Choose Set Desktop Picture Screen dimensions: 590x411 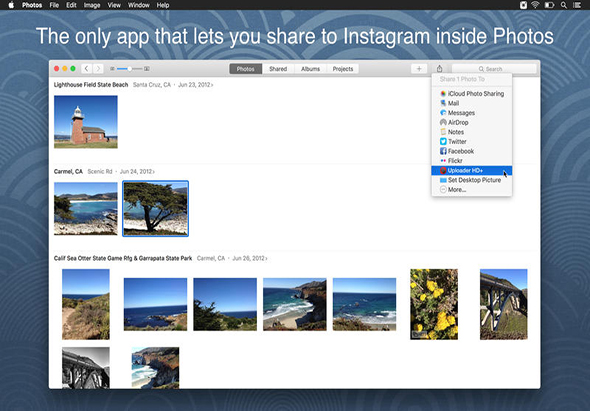pyautogui.click(x=471, y=180)
